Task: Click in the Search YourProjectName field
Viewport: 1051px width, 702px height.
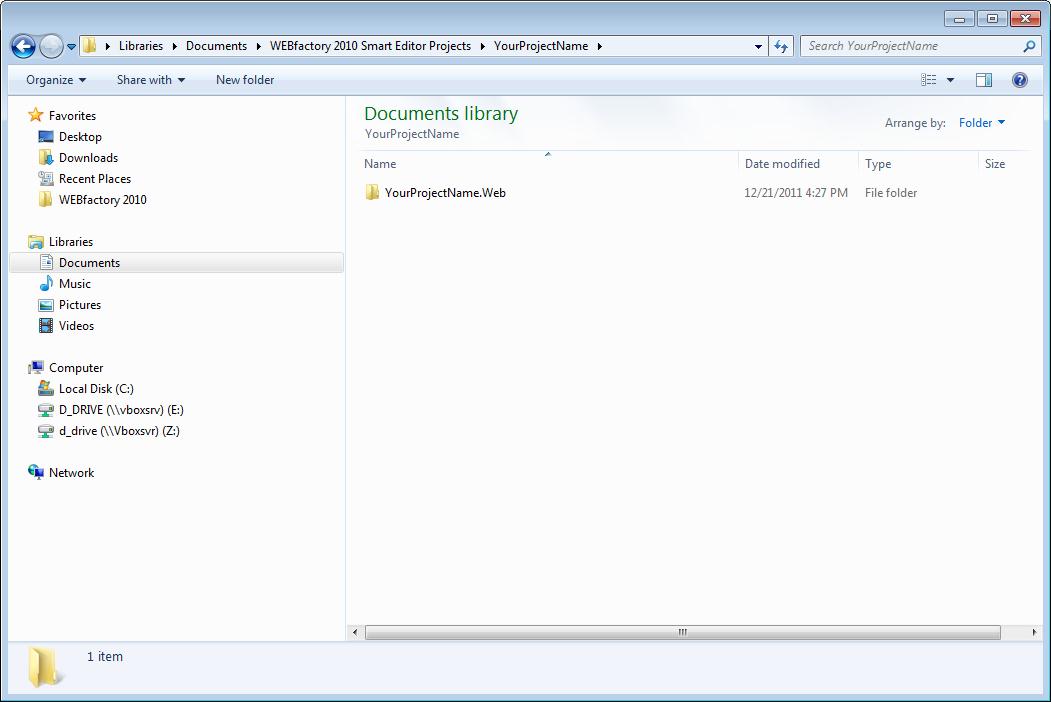Action: point(910,46)
